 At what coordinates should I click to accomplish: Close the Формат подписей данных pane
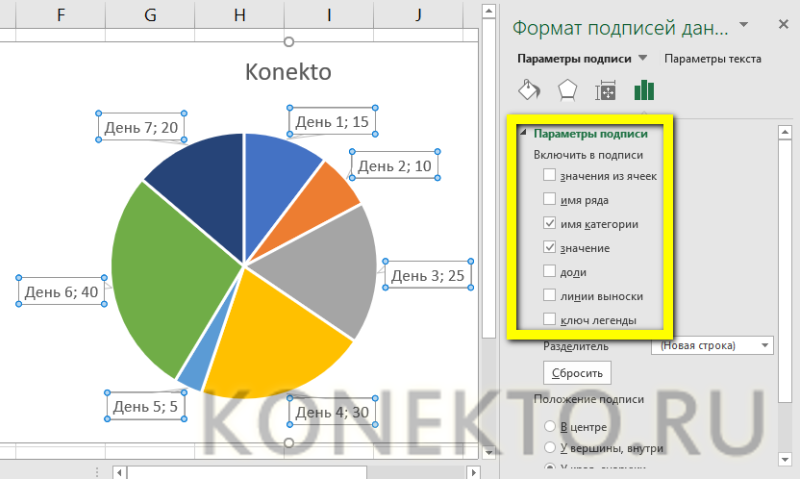click(784, 24)
